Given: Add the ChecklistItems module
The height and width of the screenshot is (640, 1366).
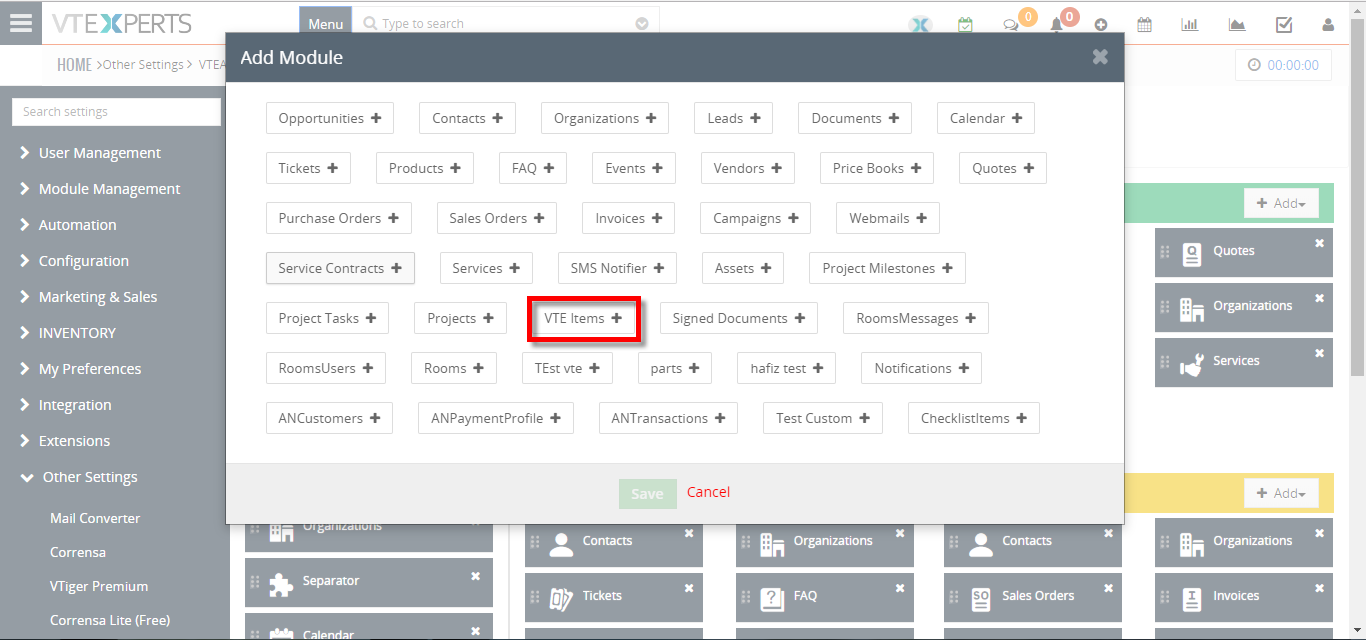Looking at the screenshot, I should [x=974, y=418].
